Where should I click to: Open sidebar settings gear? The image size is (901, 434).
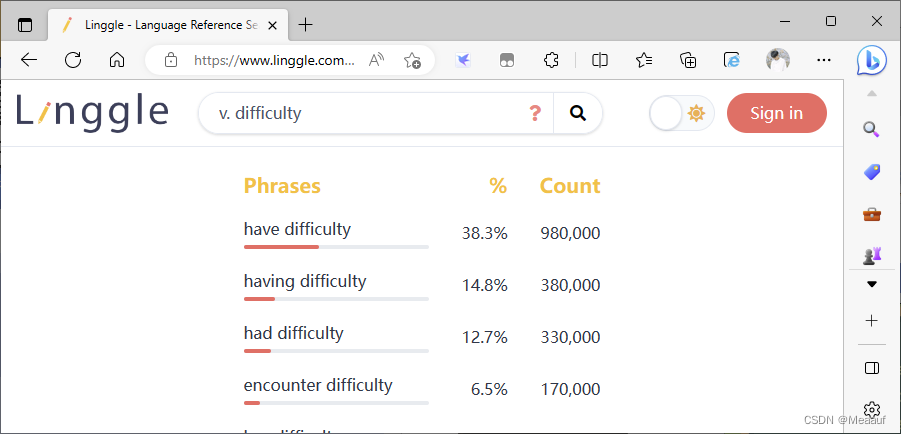872,410
